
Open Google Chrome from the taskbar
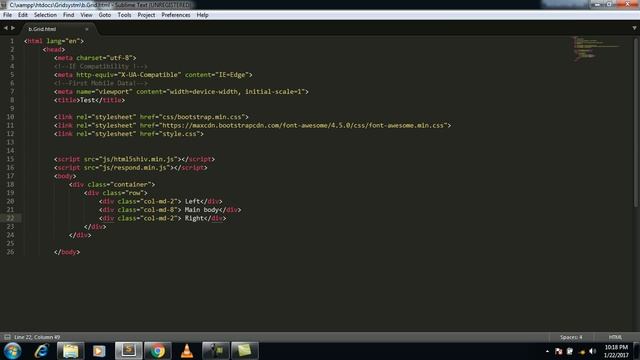tap(158, 351)
